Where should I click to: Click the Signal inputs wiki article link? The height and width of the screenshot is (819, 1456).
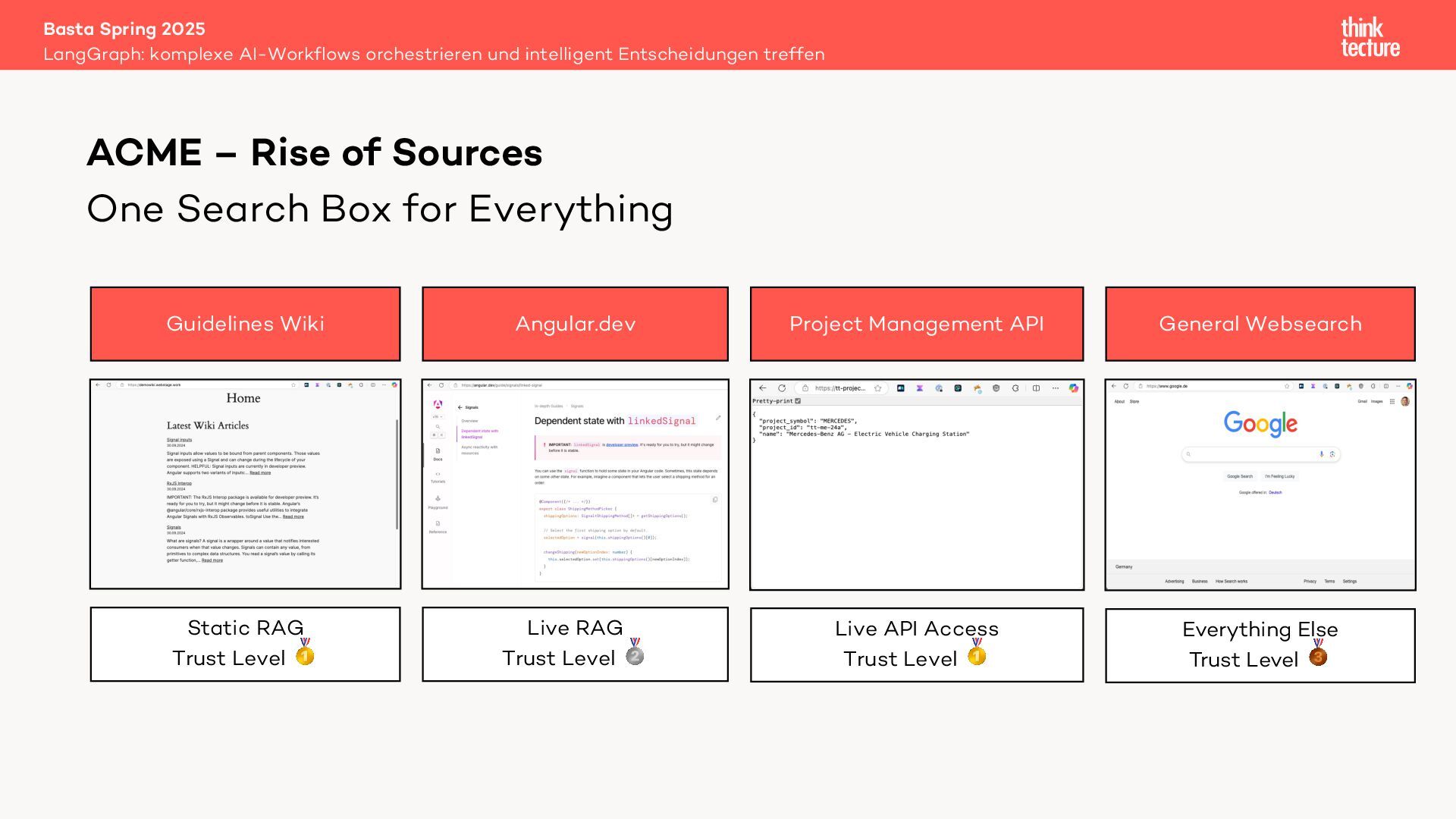(179, 440)
